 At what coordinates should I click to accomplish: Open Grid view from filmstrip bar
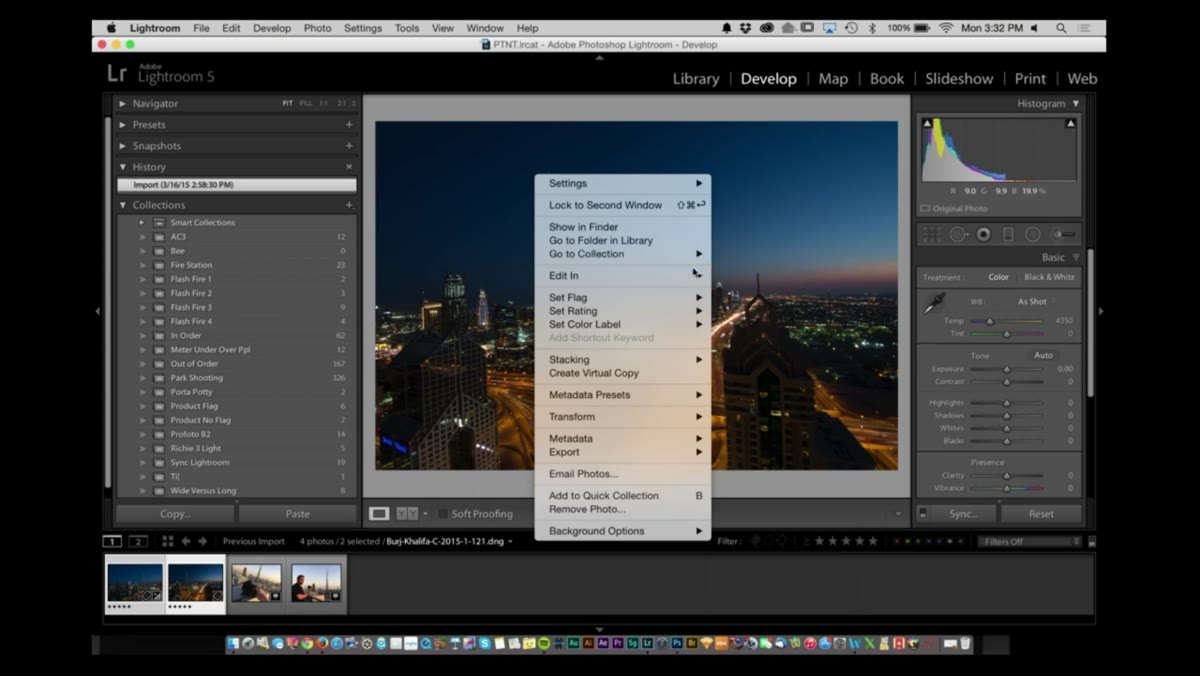(x=167, y=541)
